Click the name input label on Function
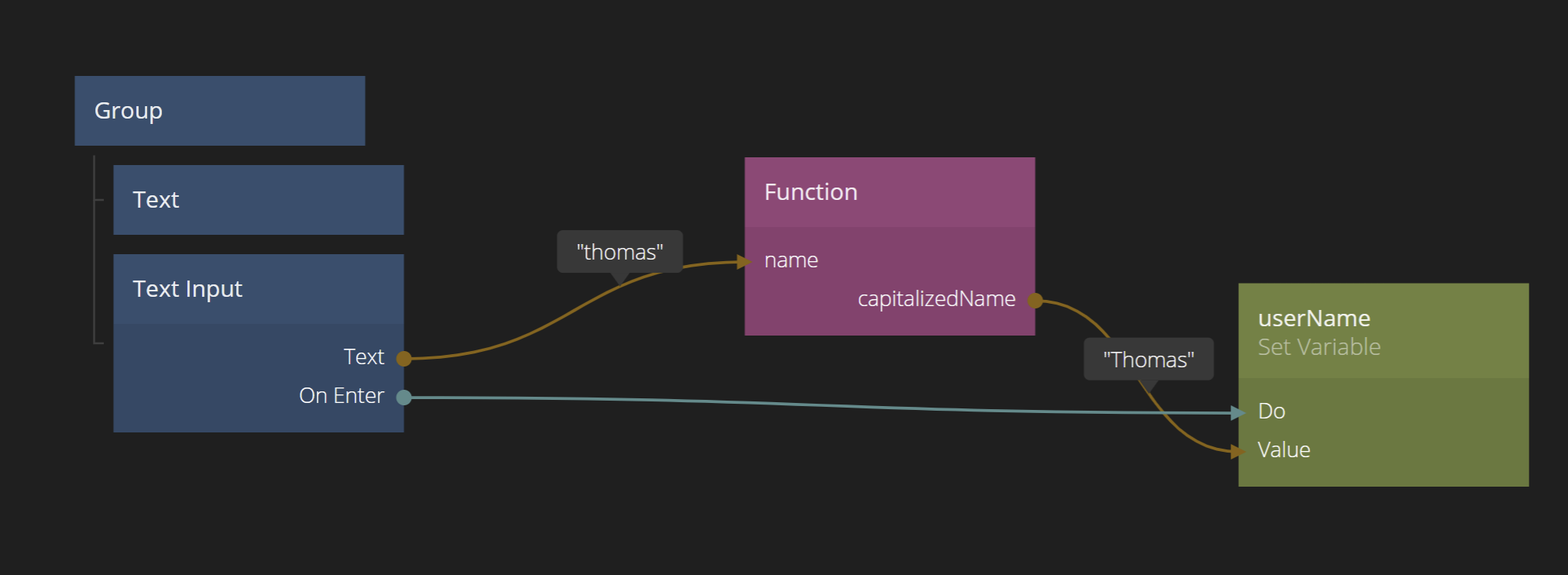The width and height of the screenshot is (1568, 575). (x=791, y=260)
